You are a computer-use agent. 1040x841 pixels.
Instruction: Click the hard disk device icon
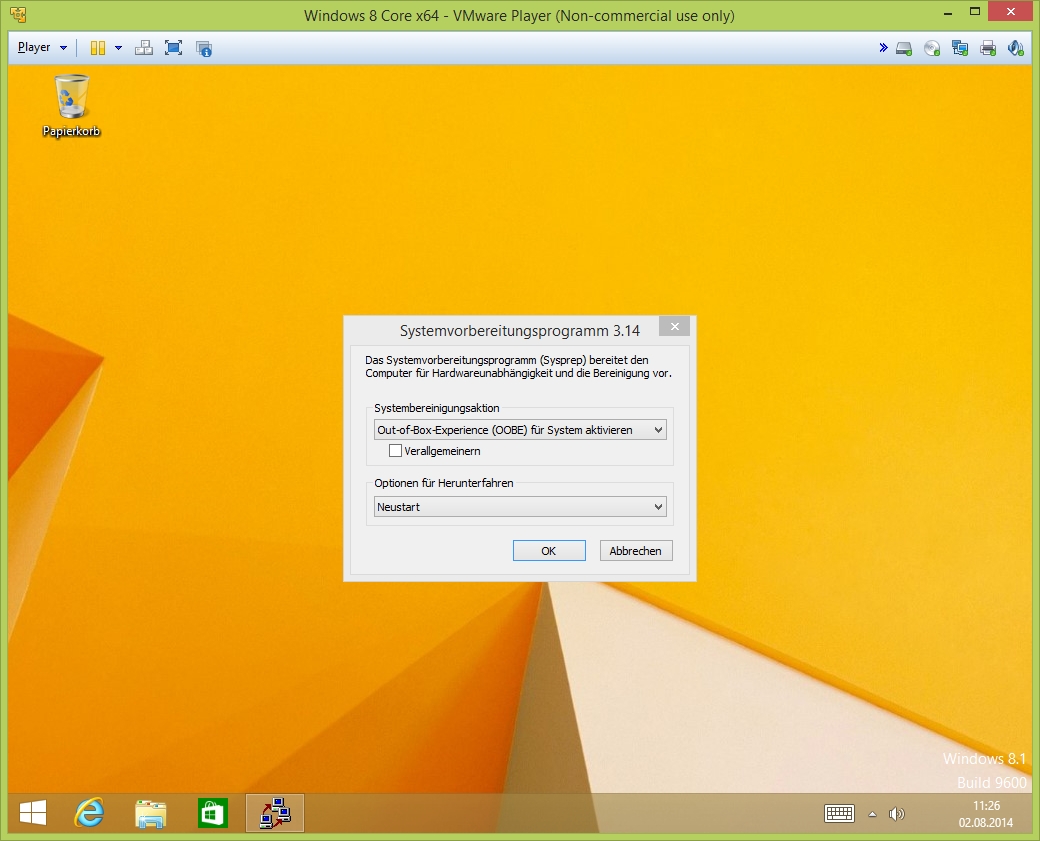(x=904, y=48)
